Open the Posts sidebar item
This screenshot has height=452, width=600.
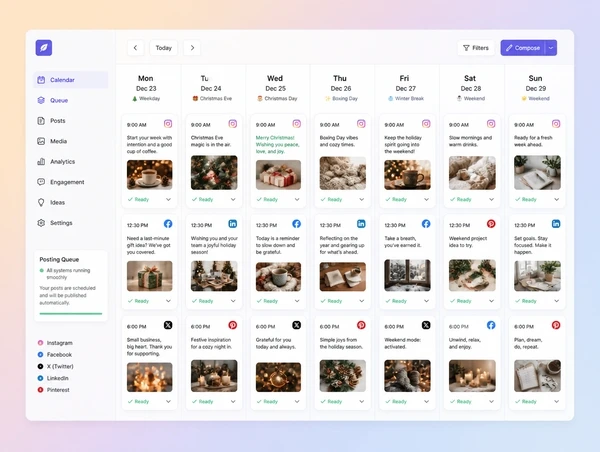70,121
